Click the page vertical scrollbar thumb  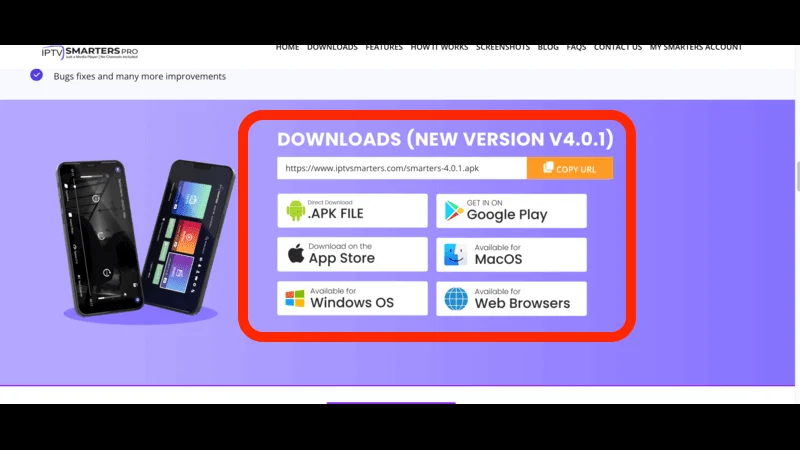coord(797,177)
